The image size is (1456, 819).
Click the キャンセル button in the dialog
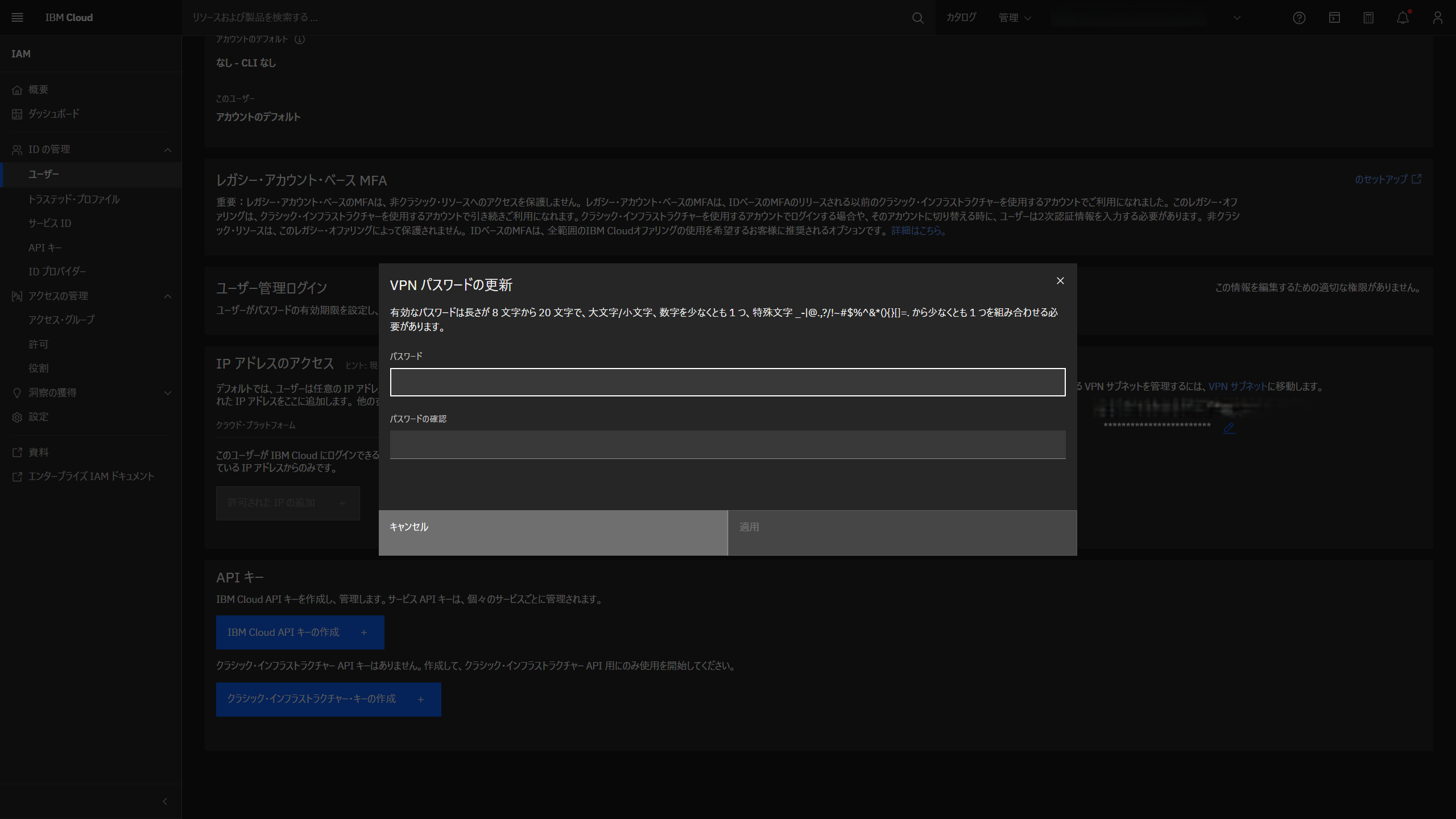[x=408, y=527]
